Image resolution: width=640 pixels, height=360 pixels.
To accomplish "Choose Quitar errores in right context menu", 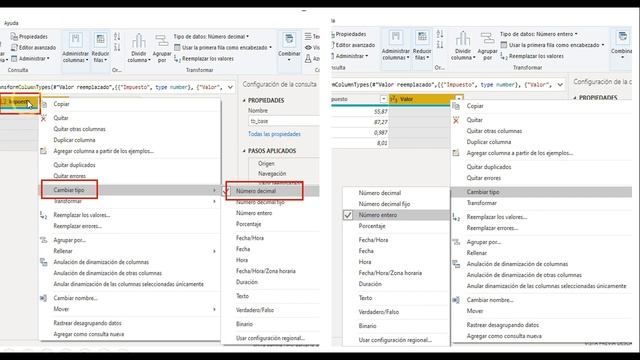I will pos(483,178).
